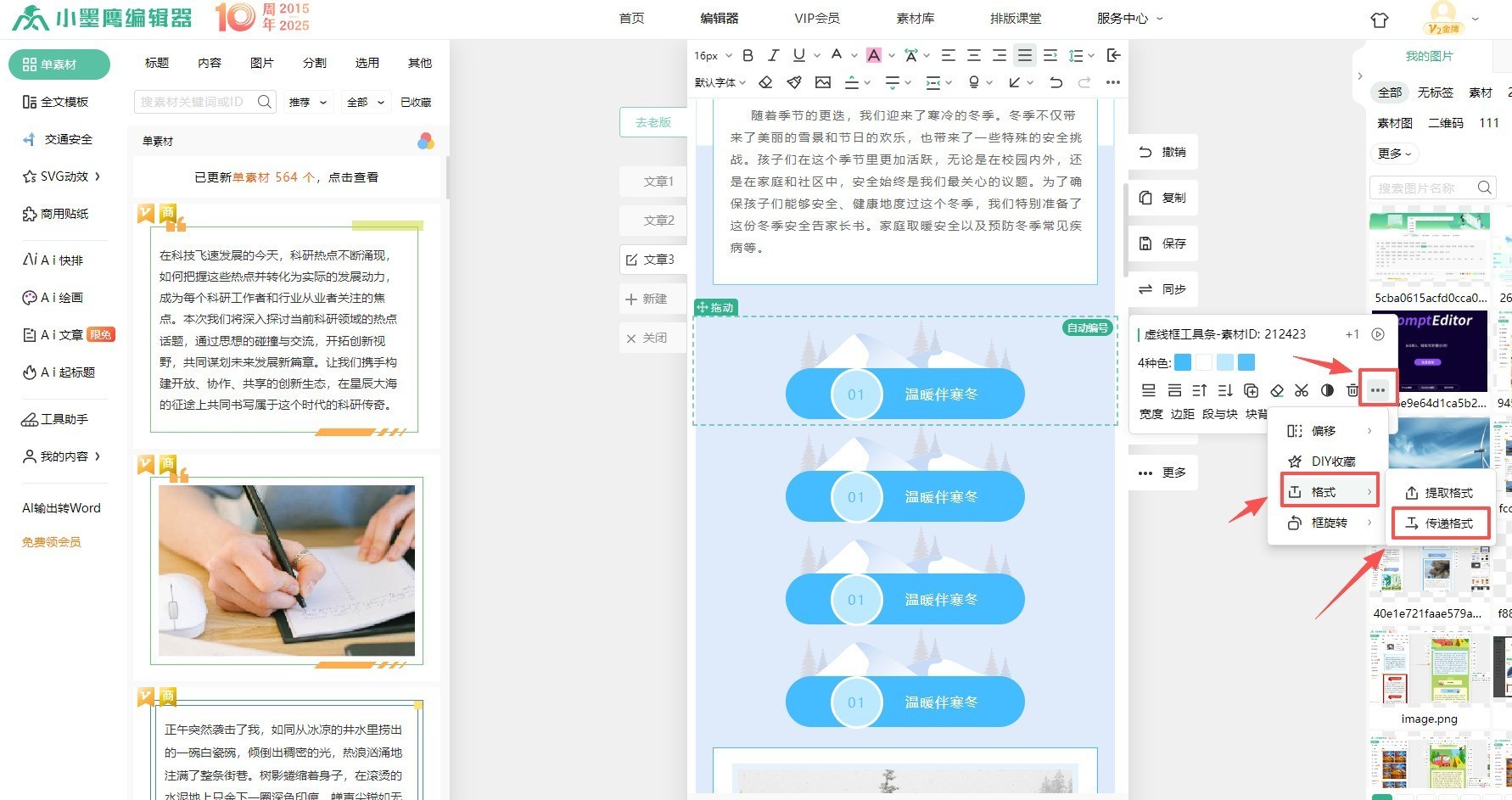Click the 新建 new article button

click(x=653, y=299)
